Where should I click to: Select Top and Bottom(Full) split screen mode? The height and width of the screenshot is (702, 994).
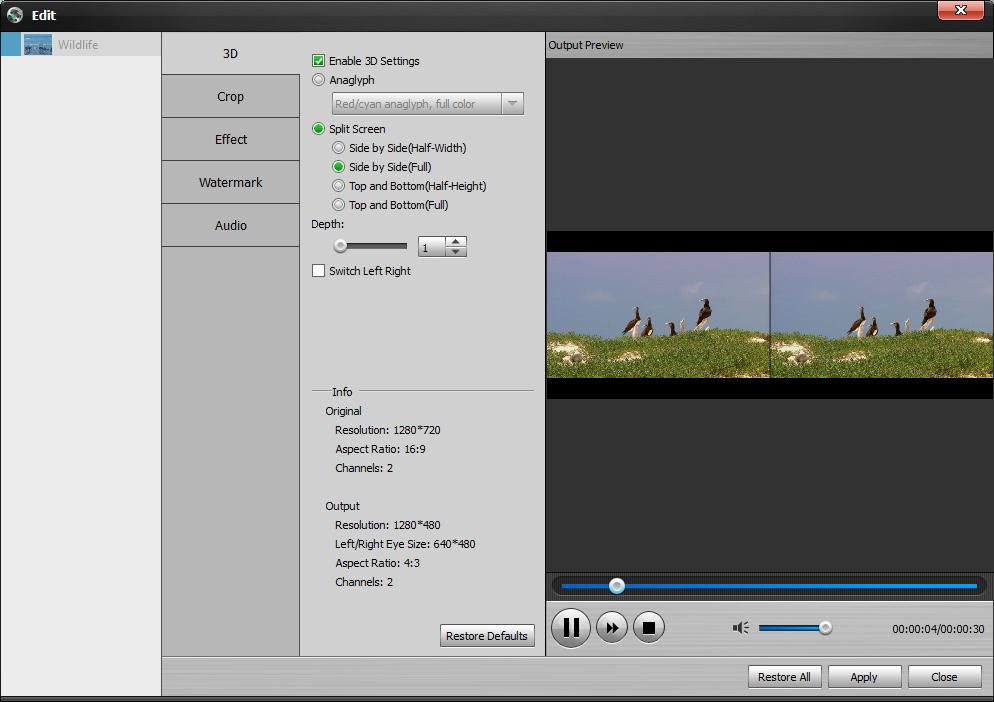(338, 205)
